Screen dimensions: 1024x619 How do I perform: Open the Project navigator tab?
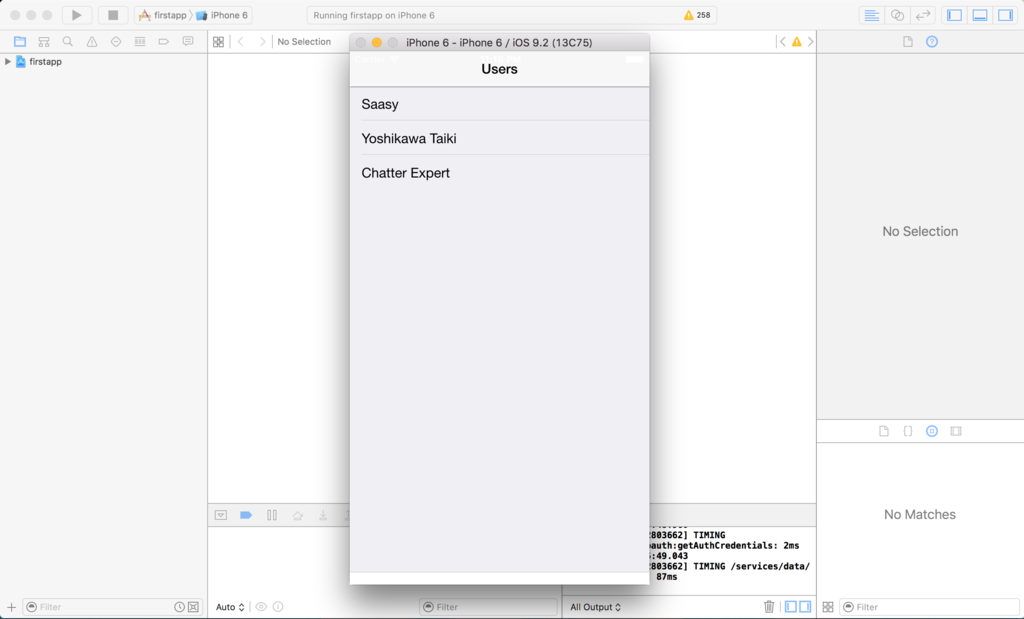tap(20, 42)
